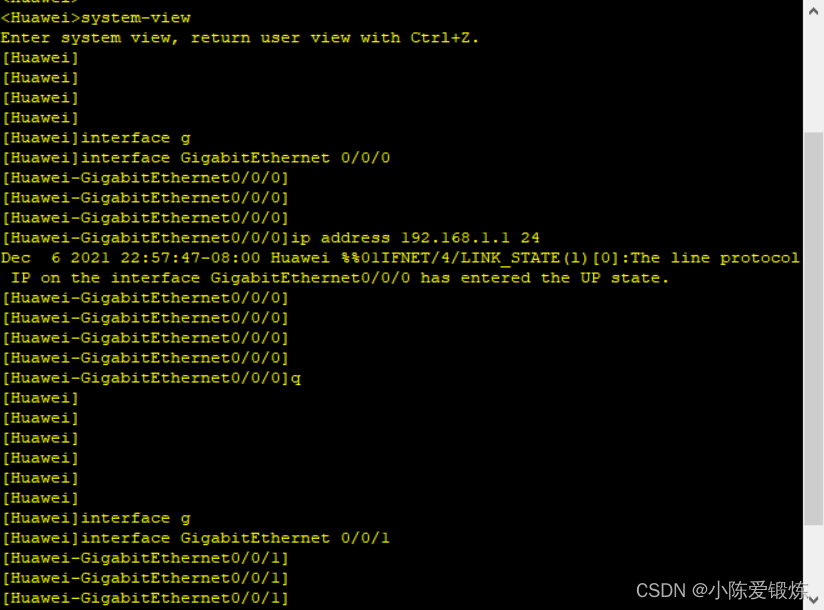824x610 pixels.
Task: Click the 'interface GigabitEthernet 0/0/0' command
Action: pyautogui.click(x=235, y=158)
